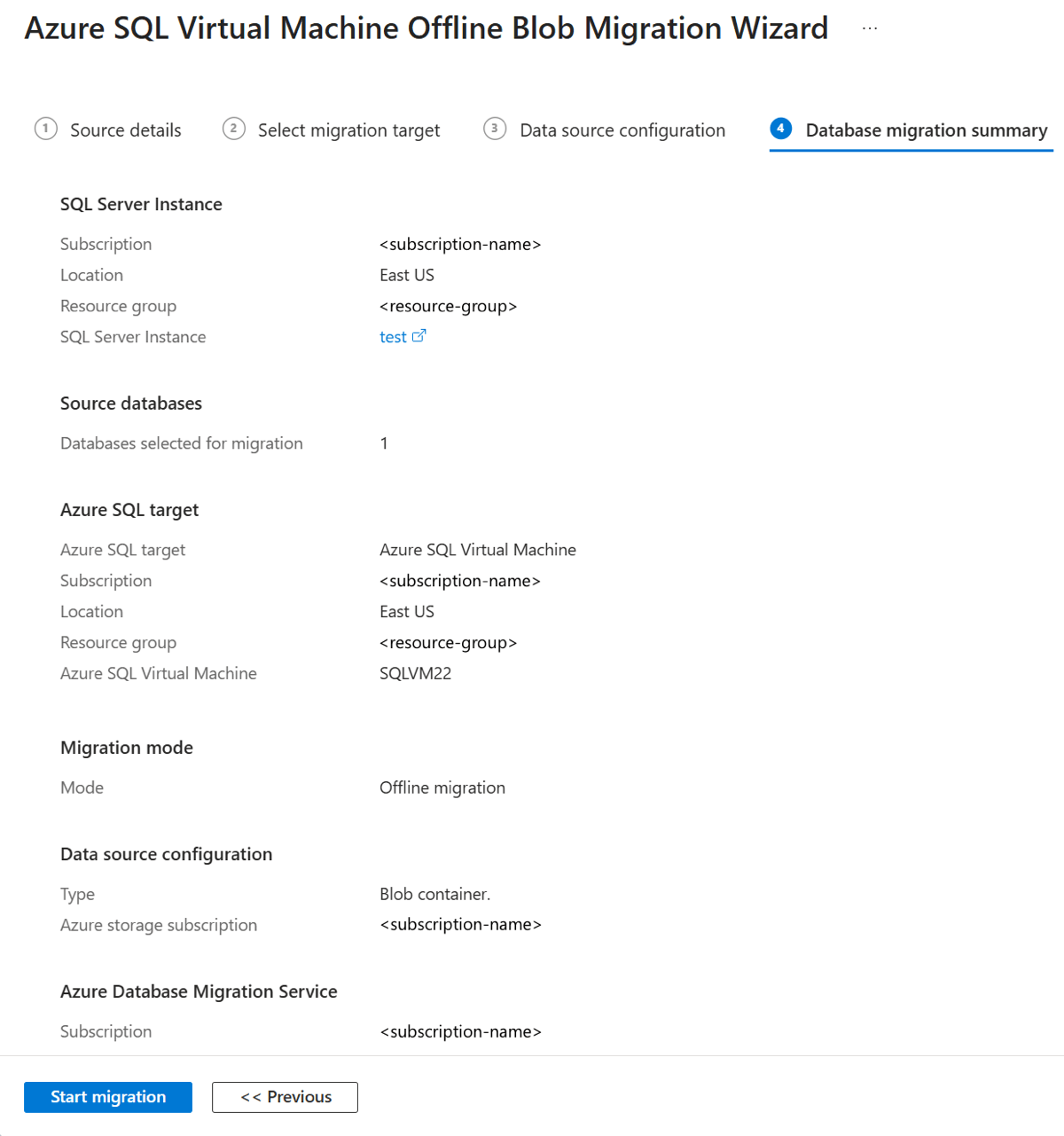Click East US under Azure SQL target
Image resolution: width=1064 pixels, height=1136 pixels.
(407, 612)
